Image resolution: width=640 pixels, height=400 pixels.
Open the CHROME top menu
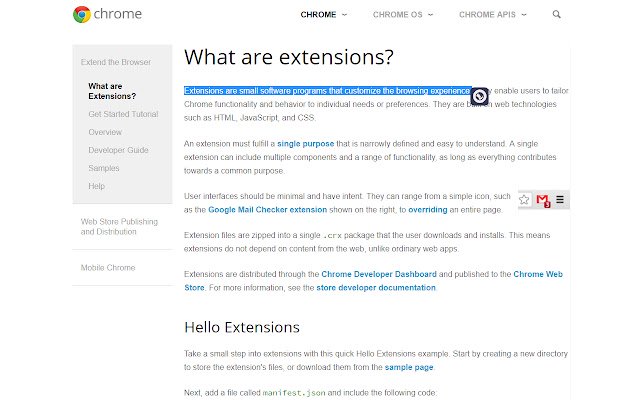coord(318,15)
